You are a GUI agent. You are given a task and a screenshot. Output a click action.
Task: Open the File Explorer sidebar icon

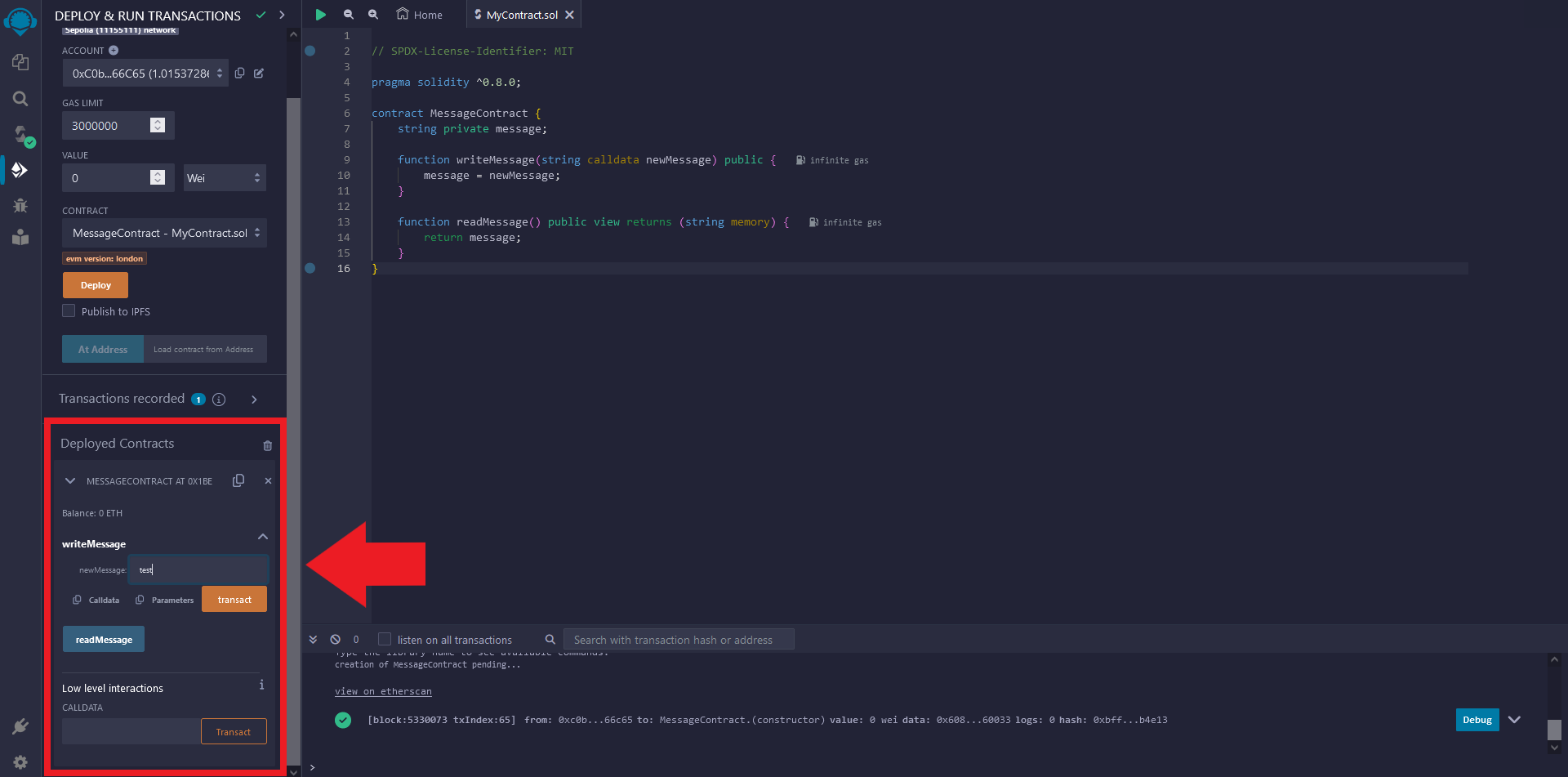coord(20,62)
